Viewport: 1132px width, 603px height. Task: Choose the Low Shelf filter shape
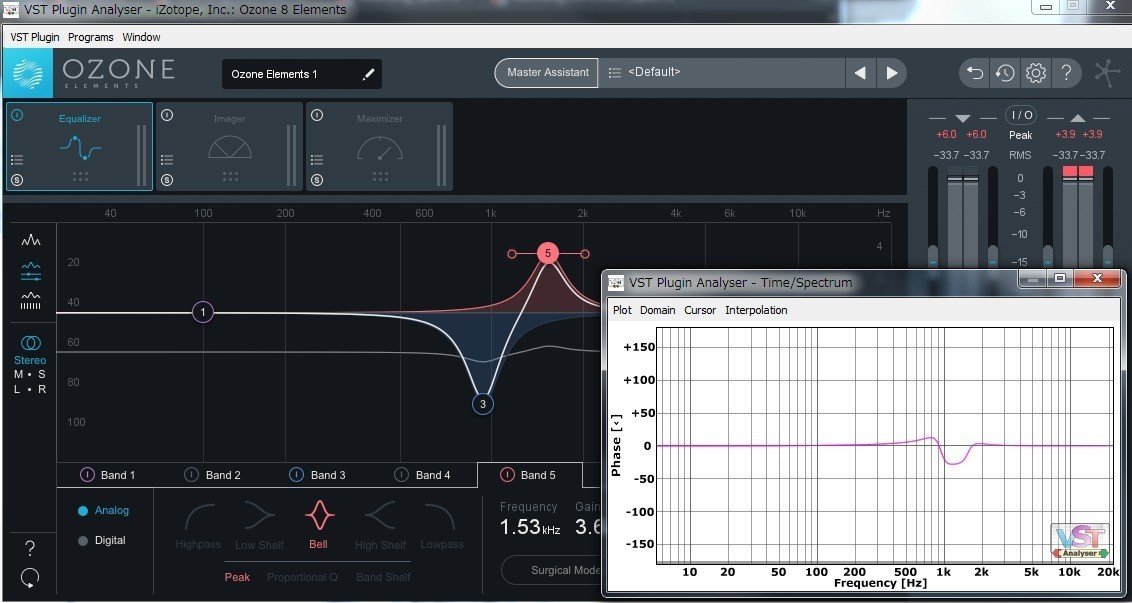coord(259,527)
